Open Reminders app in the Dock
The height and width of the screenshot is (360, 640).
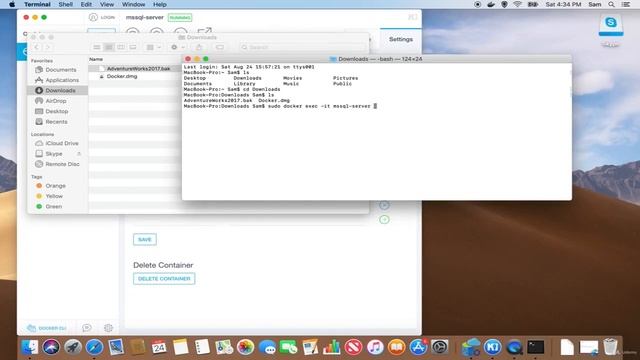click(202, 347)
